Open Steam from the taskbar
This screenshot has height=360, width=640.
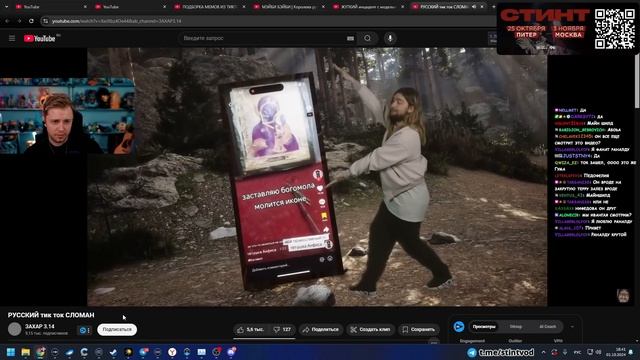point(113,352)
